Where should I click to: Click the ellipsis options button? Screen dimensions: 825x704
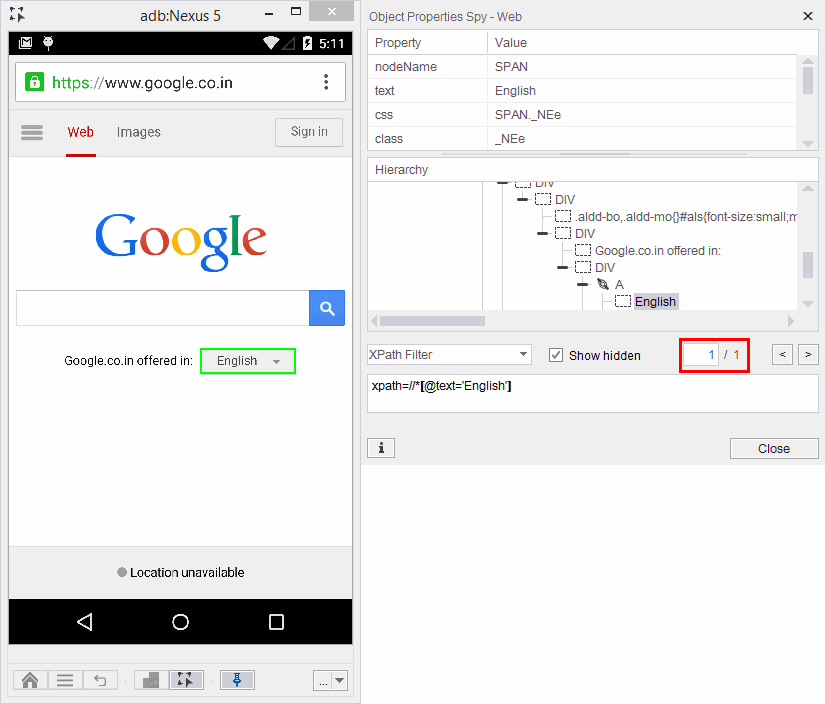323,680
